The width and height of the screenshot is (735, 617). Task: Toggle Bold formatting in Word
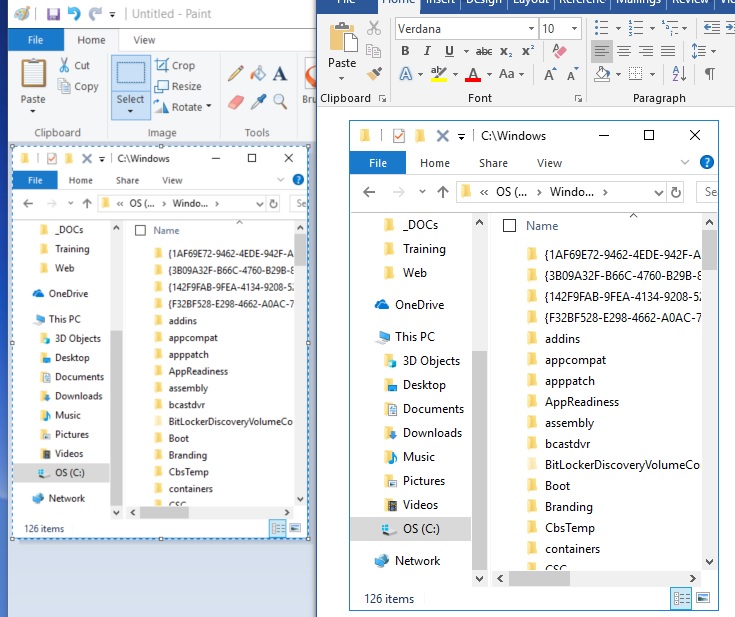tap(405, 51)
